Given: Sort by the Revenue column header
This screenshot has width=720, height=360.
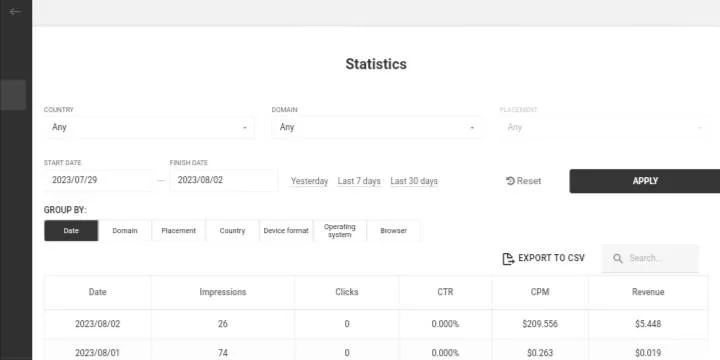Looking at the screenshot, I should click(648, 292).
